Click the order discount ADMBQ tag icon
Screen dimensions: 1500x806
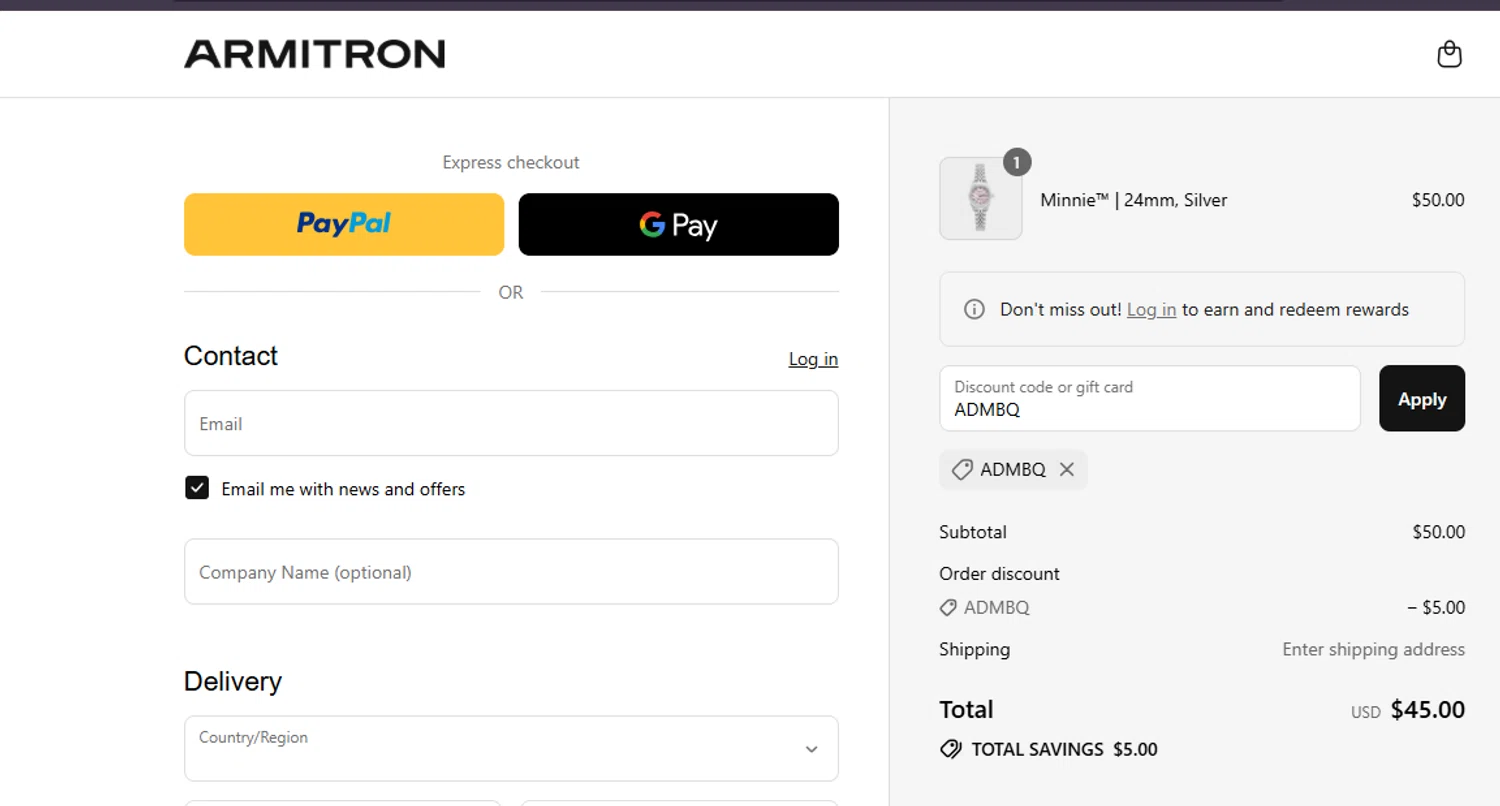[948, 608]
